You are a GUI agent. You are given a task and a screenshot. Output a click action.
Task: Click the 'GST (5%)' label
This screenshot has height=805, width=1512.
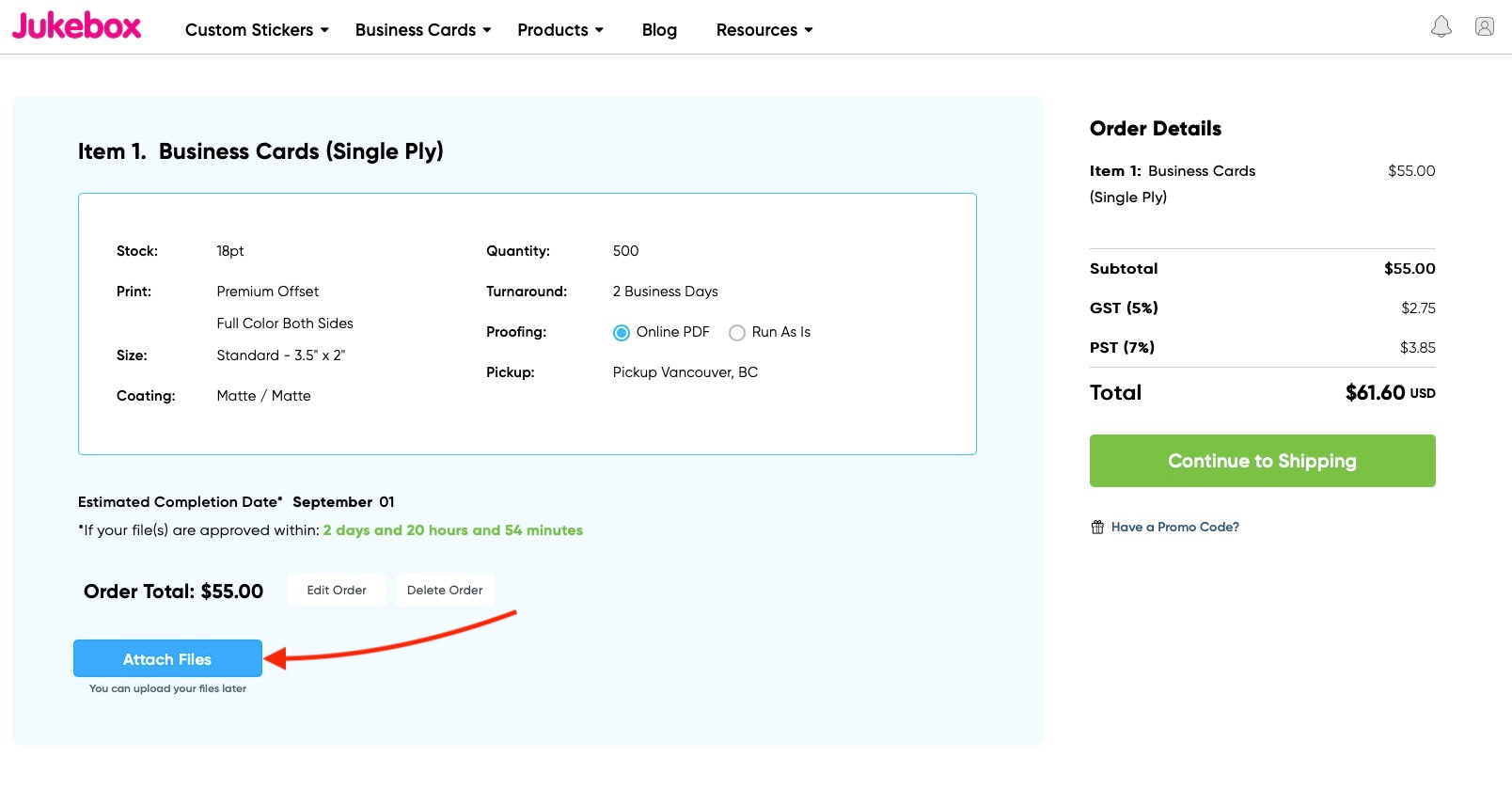coord(1124,308)
